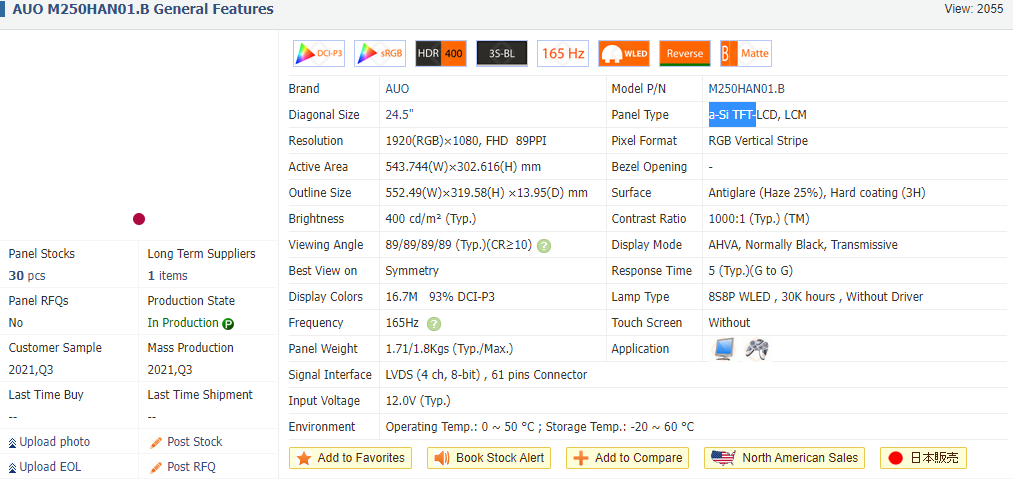Click the 8S8P WLED lamp type value
The height and width of the screenshot is (480, 1013).
click(816, 297)
